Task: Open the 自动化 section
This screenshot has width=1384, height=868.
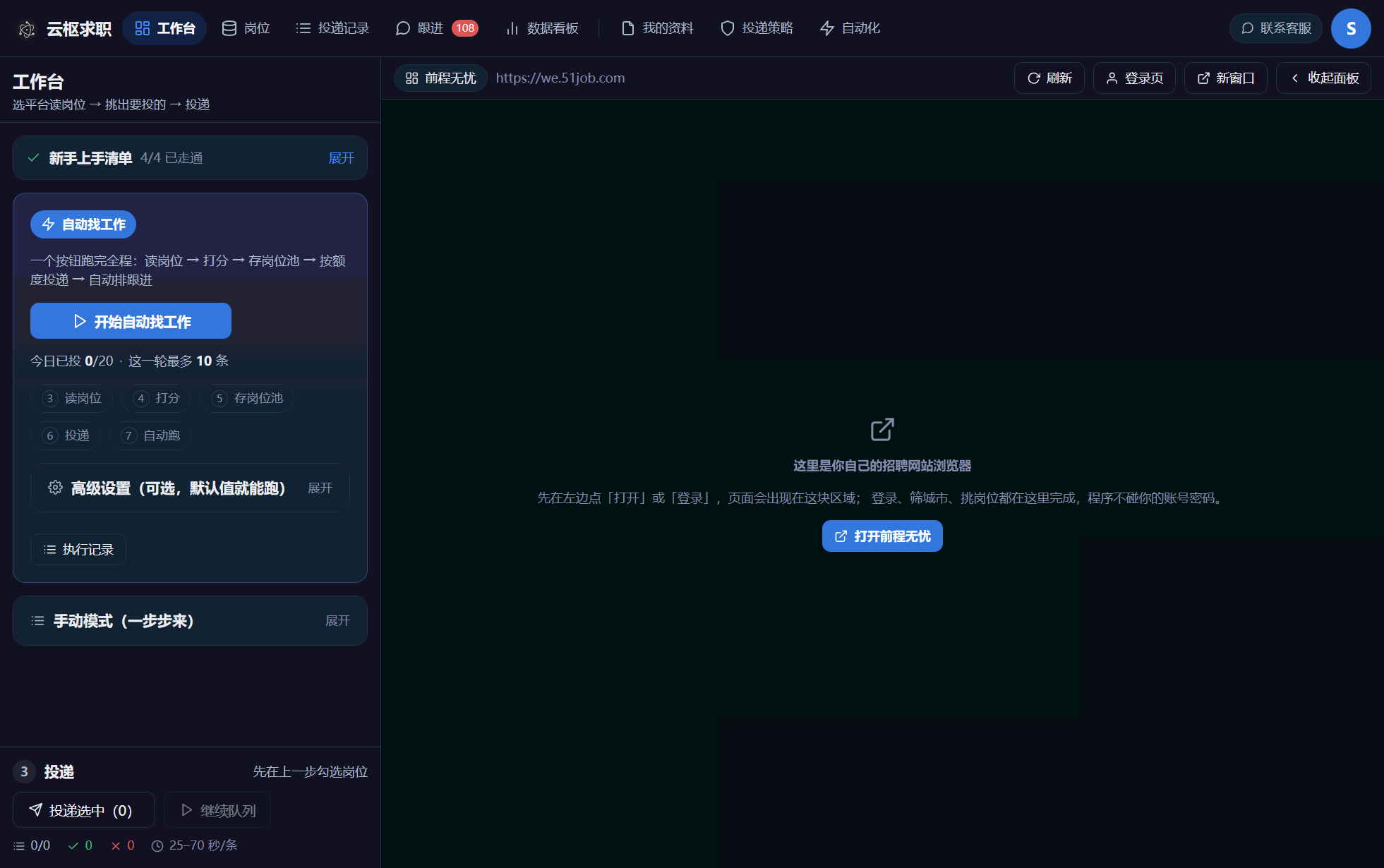Action: (850, 28)
